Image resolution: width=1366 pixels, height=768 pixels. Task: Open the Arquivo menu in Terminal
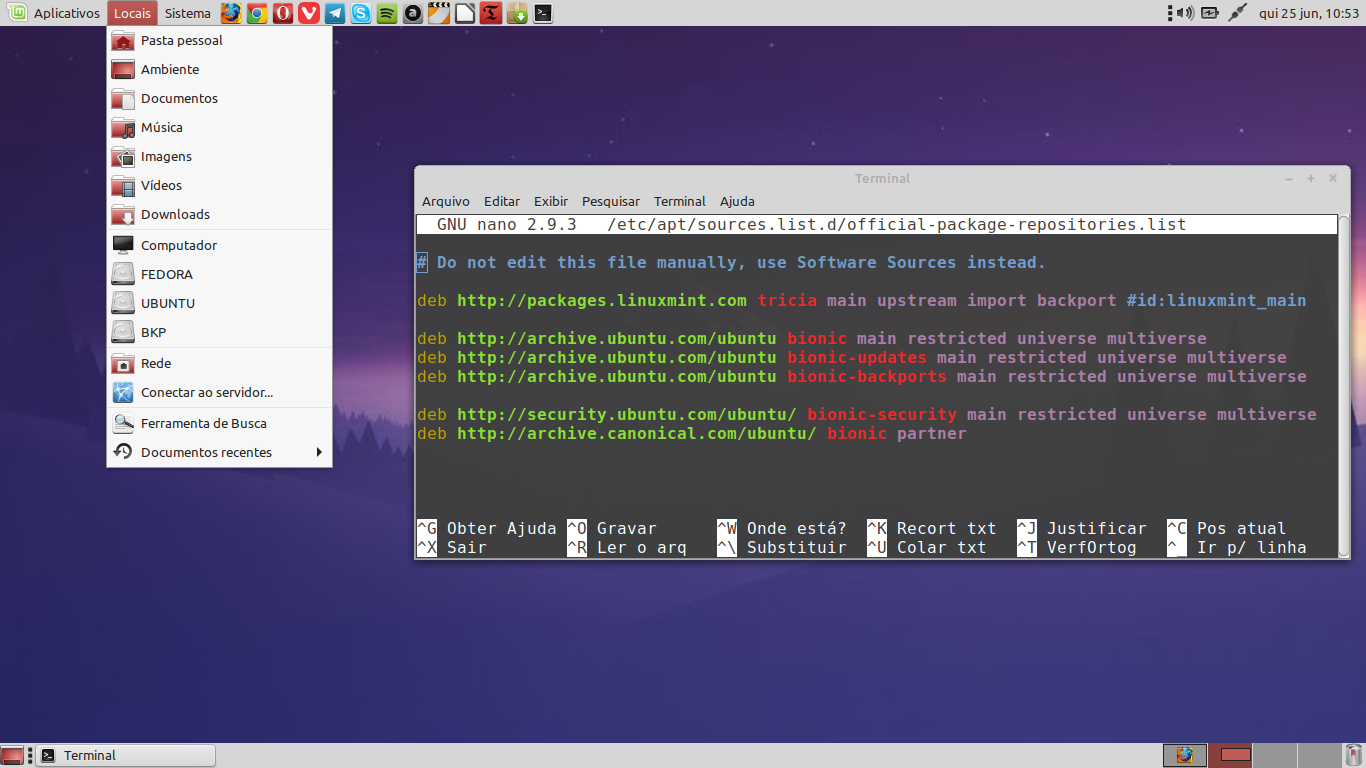[446, 201]
